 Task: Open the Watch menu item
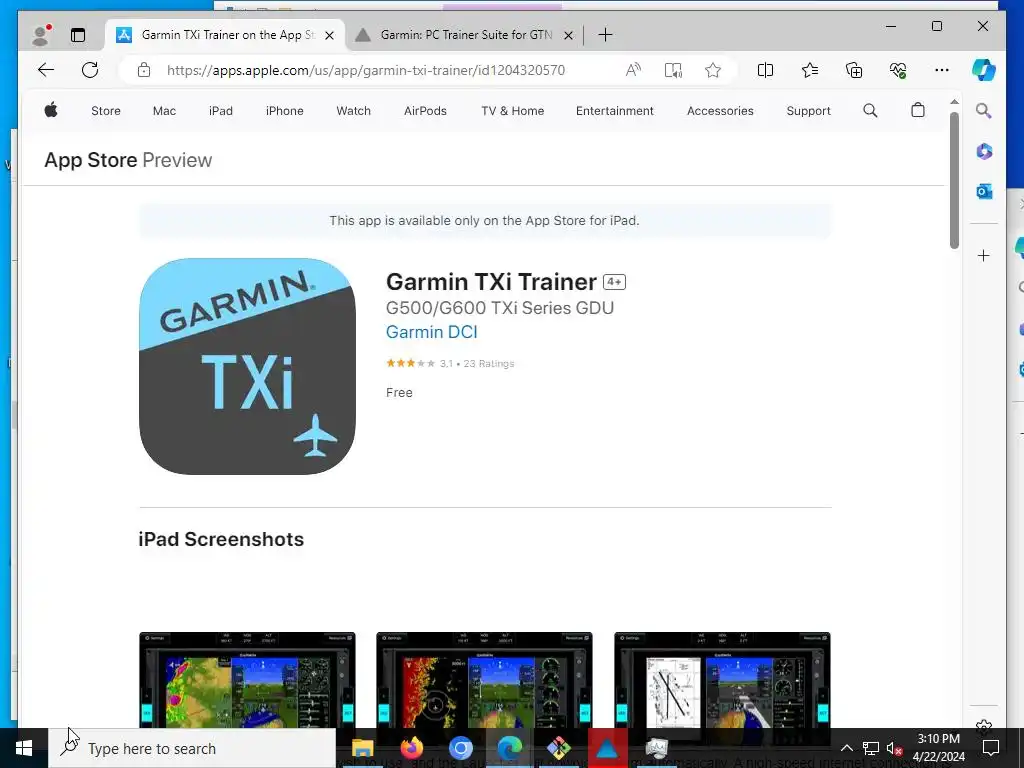[x=353, y=111]
